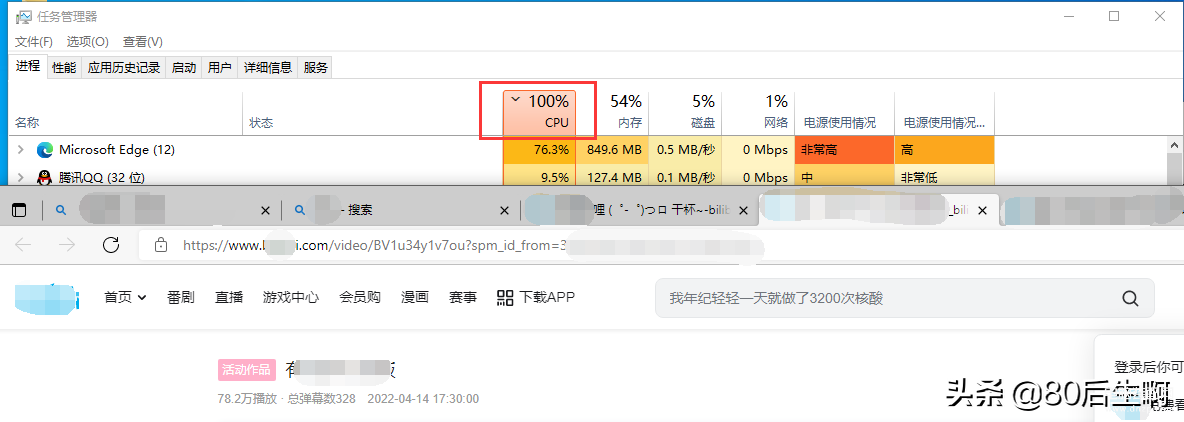Open the 番剧 navigation link
The image size is (1184, 422).
[181, 297]
